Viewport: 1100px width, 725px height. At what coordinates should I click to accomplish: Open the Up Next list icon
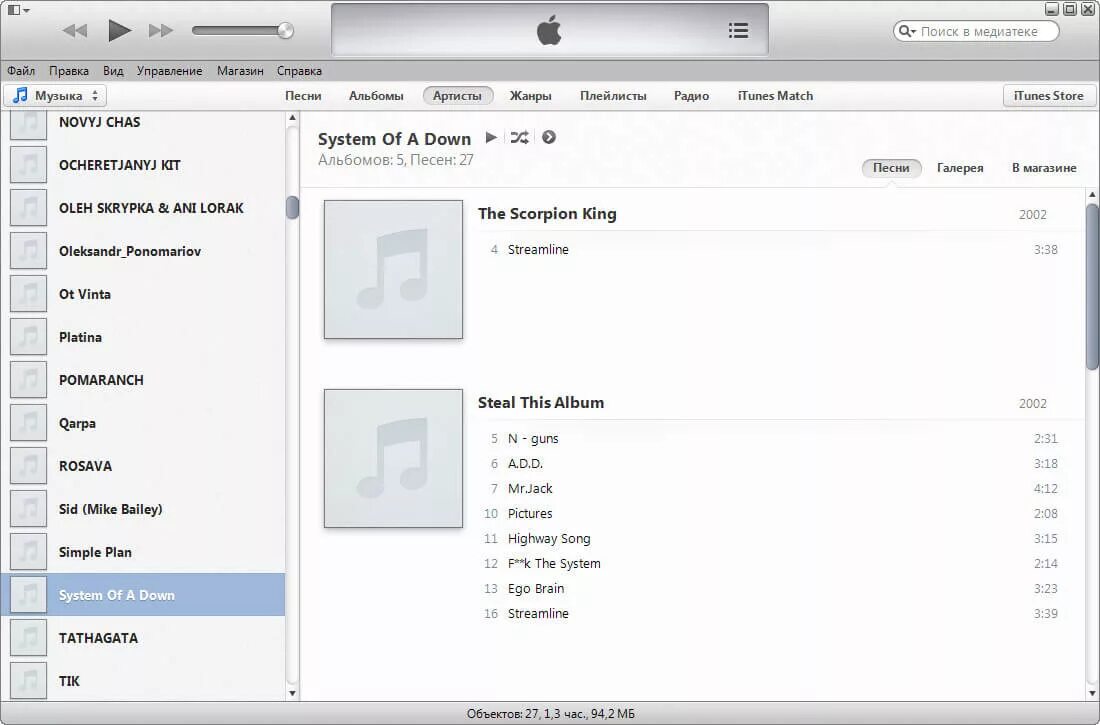click(738, 30)
